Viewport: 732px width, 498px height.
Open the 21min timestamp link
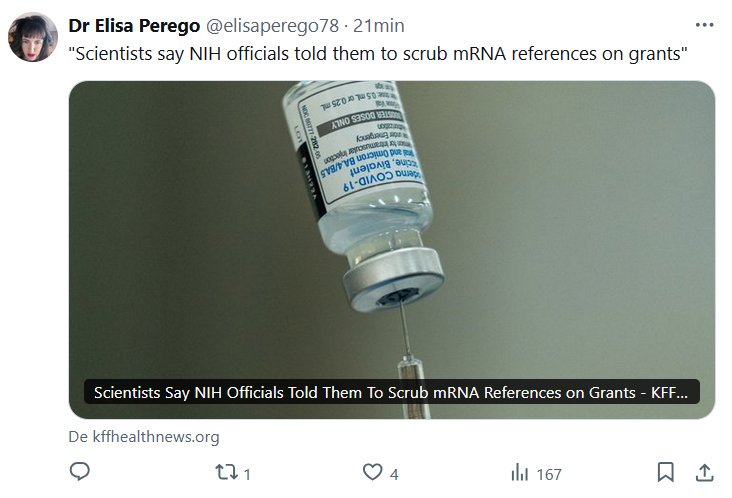point(372,24)
